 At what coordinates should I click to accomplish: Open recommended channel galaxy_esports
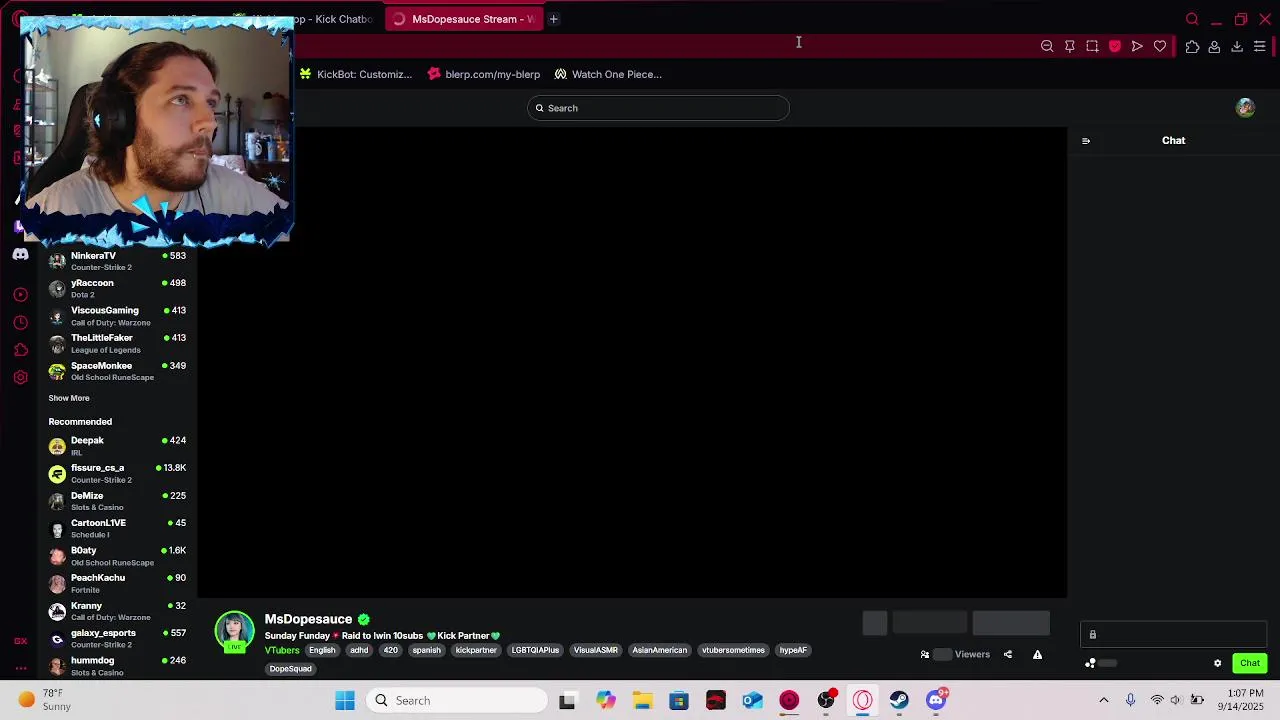point(117,638)
